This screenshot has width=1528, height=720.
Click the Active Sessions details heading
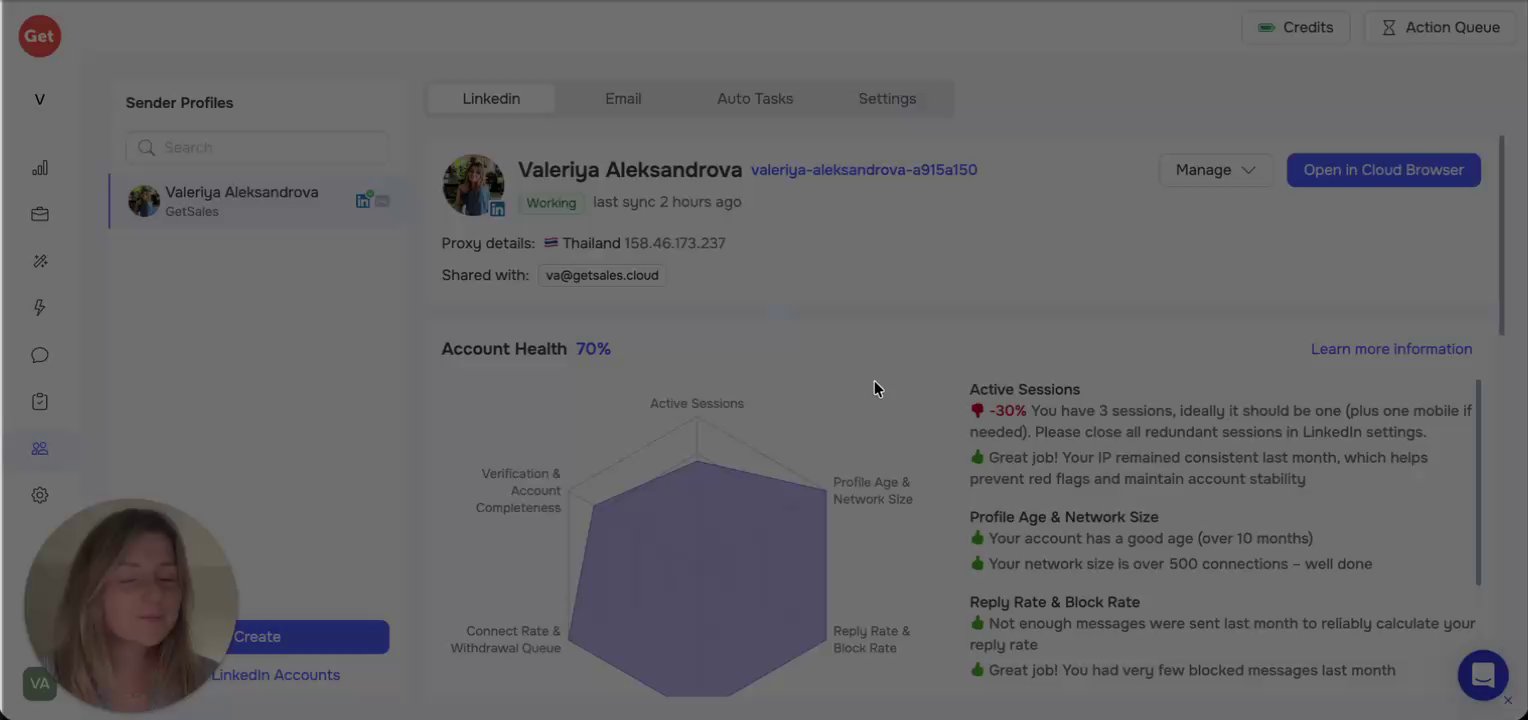(x=1024, y=389)
